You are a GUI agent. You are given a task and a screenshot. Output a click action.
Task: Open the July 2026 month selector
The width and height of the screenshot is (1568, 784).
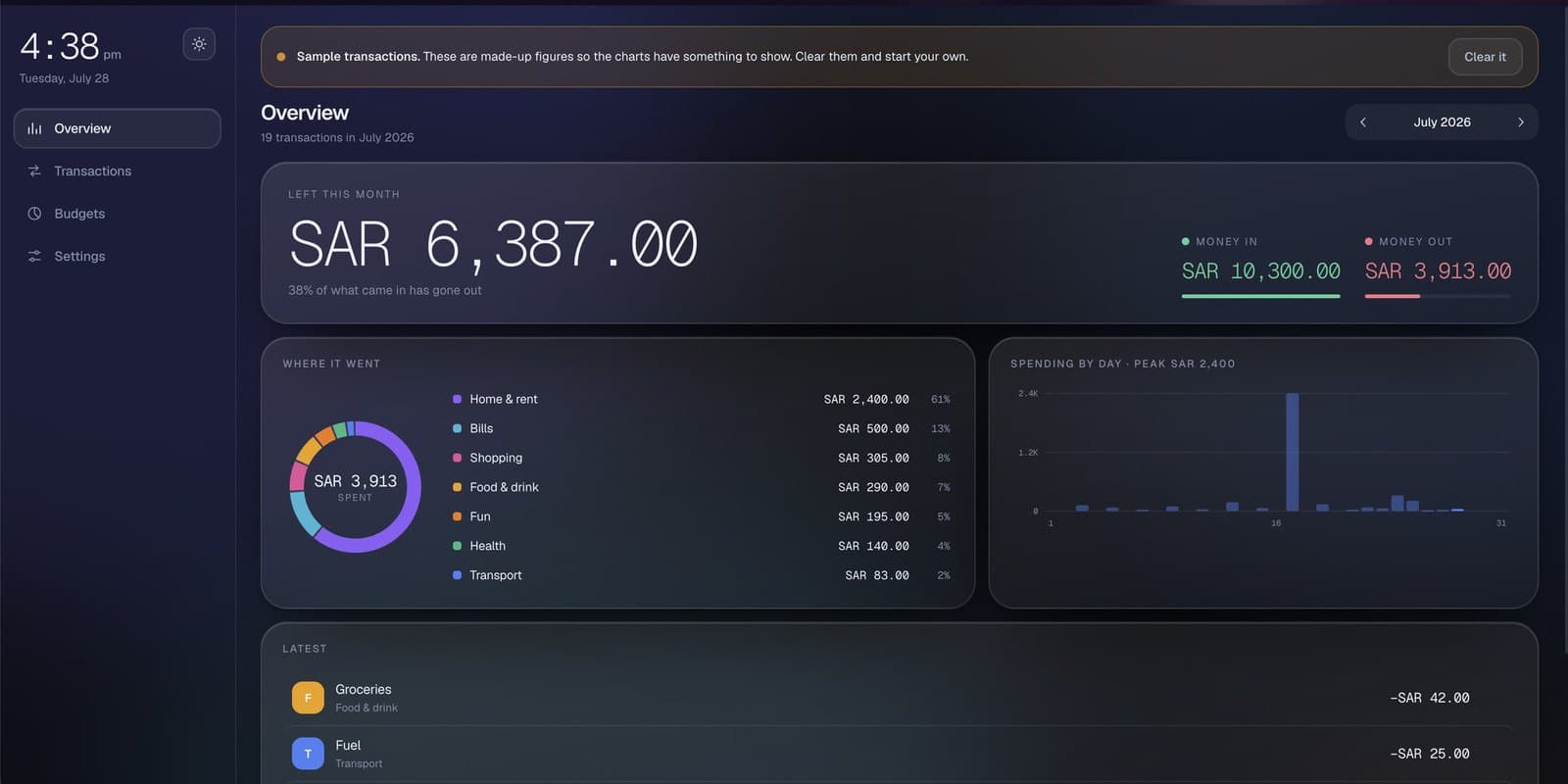tap(1442, 122)
